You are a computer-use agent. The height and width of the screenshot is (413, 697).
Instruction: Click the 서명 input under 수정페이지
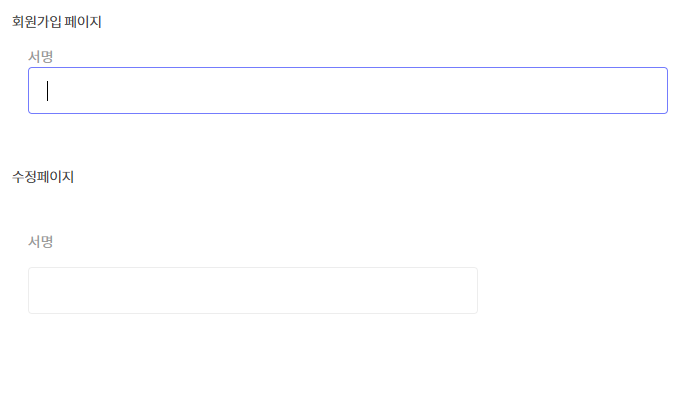click(x=252, y=290)
